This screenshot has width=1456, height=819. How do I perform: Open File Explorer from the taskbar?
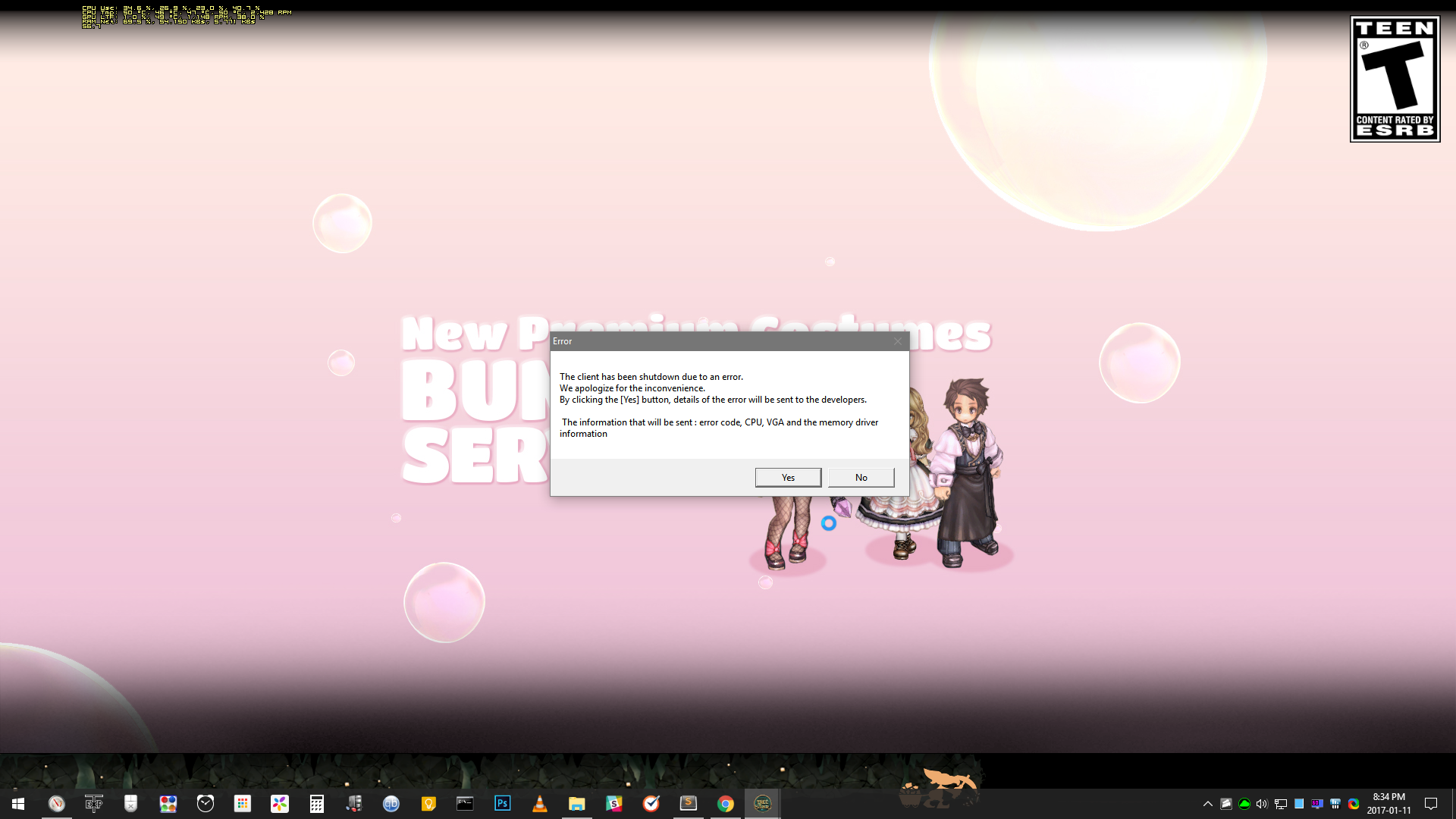[576, 804]
